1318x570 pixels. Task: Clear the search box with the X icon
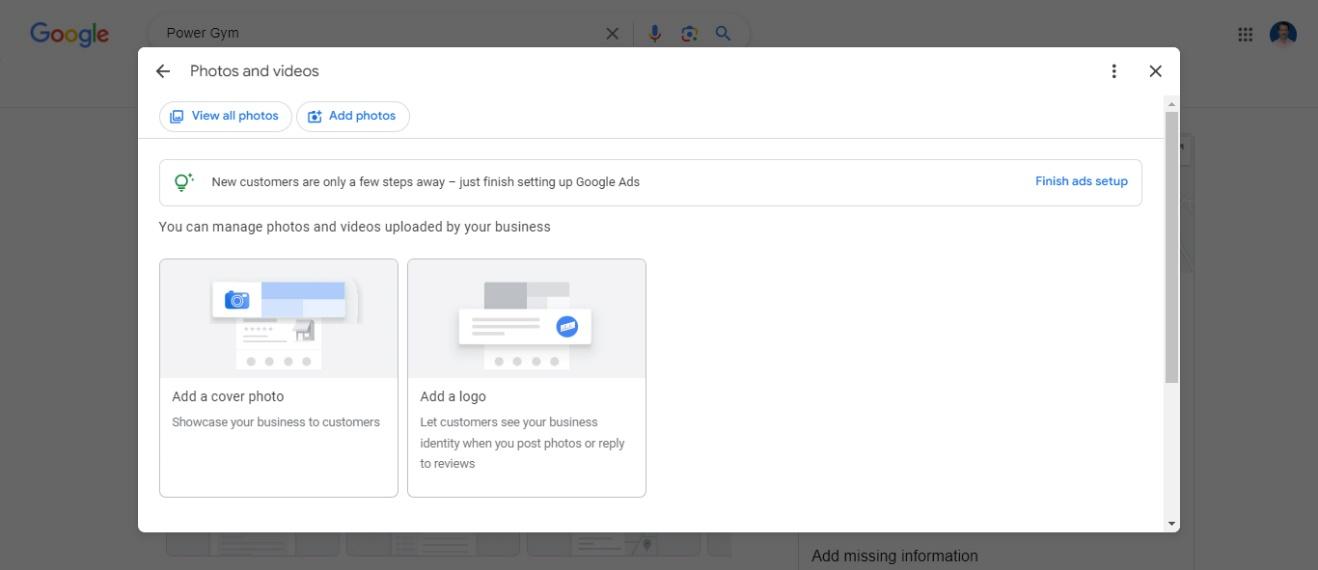[612, 33]
